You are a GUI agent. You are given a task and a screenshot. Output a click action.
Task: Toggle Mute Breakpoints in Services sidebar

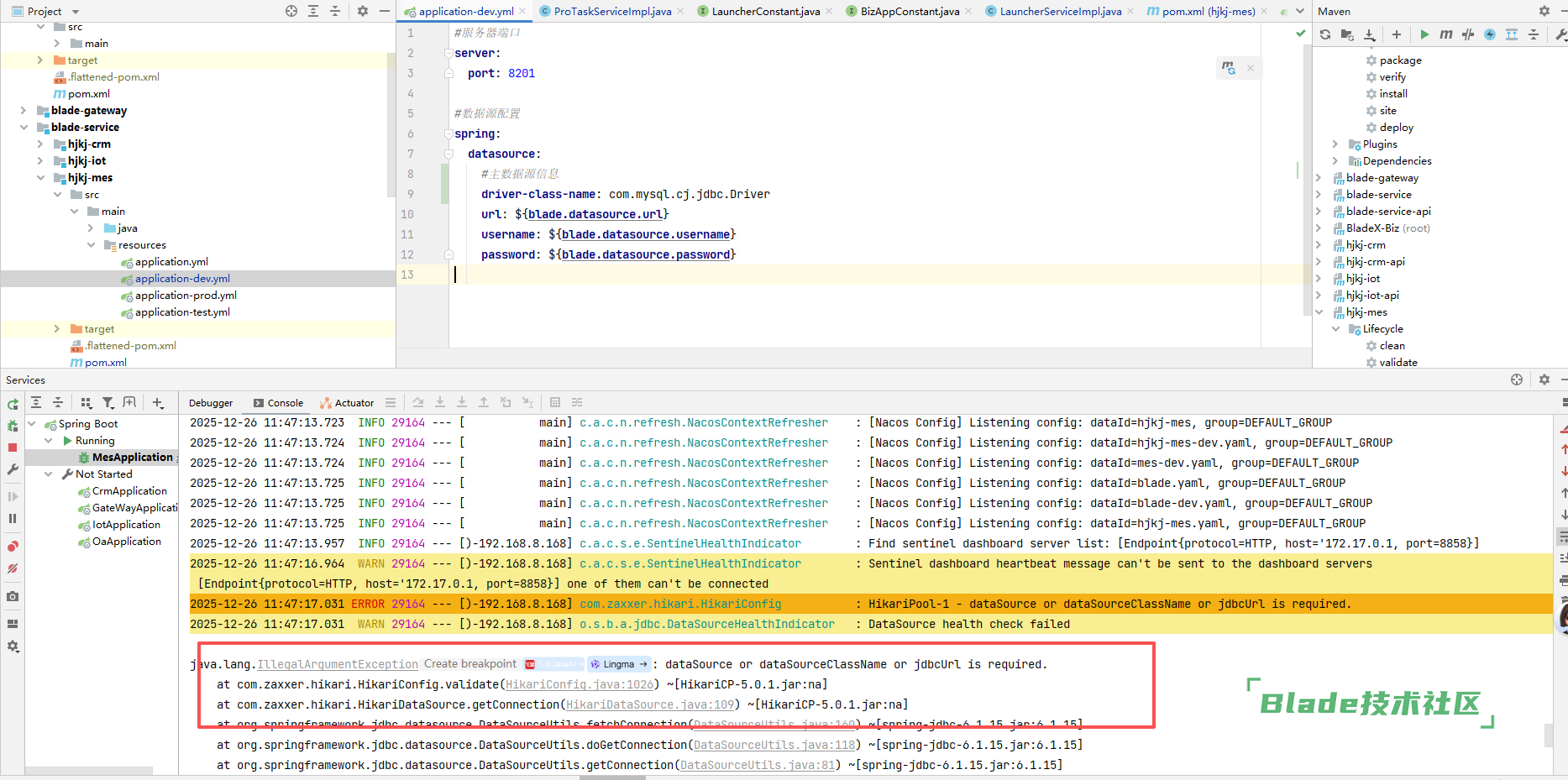13,568
